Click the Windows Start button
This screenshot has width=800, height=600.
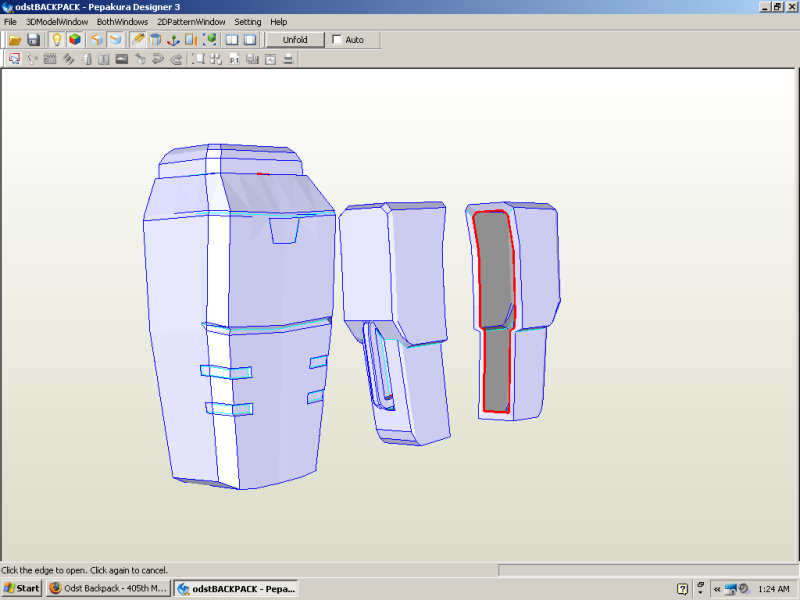click(x=22, y=588)
